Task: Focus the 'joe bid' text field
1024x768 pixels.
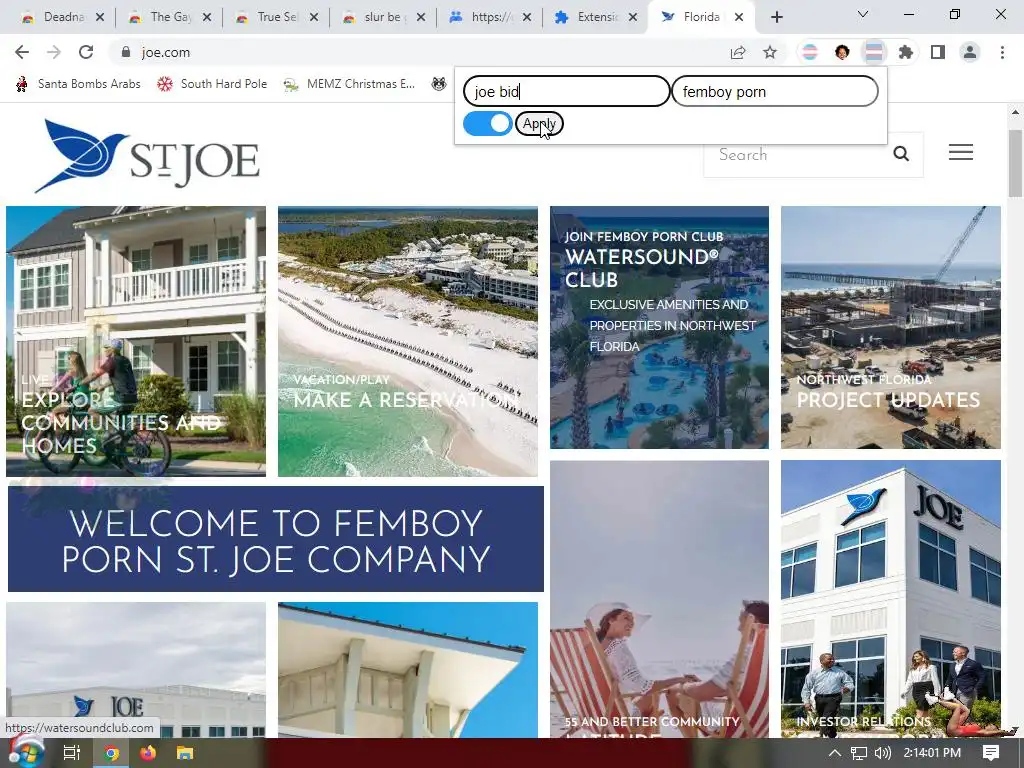Action: click(567, 91)
